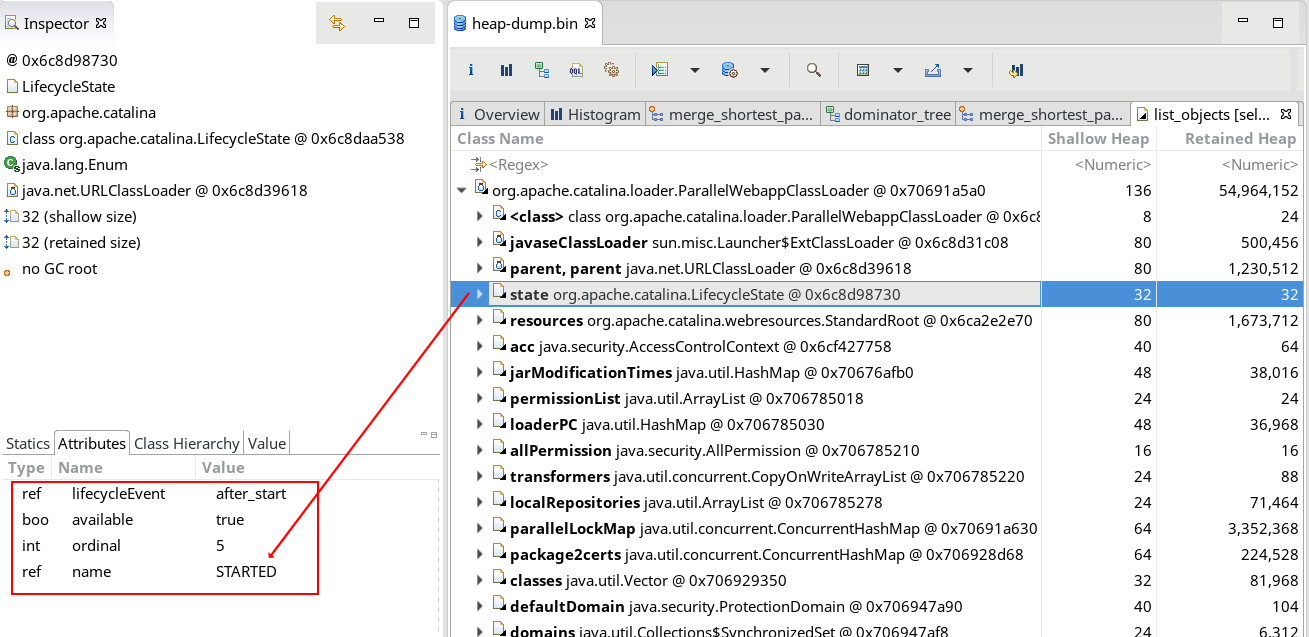This screenshot has width=1309, height=637.
Task: Open the Statics tab in Inspector
Action: point(27,443)
